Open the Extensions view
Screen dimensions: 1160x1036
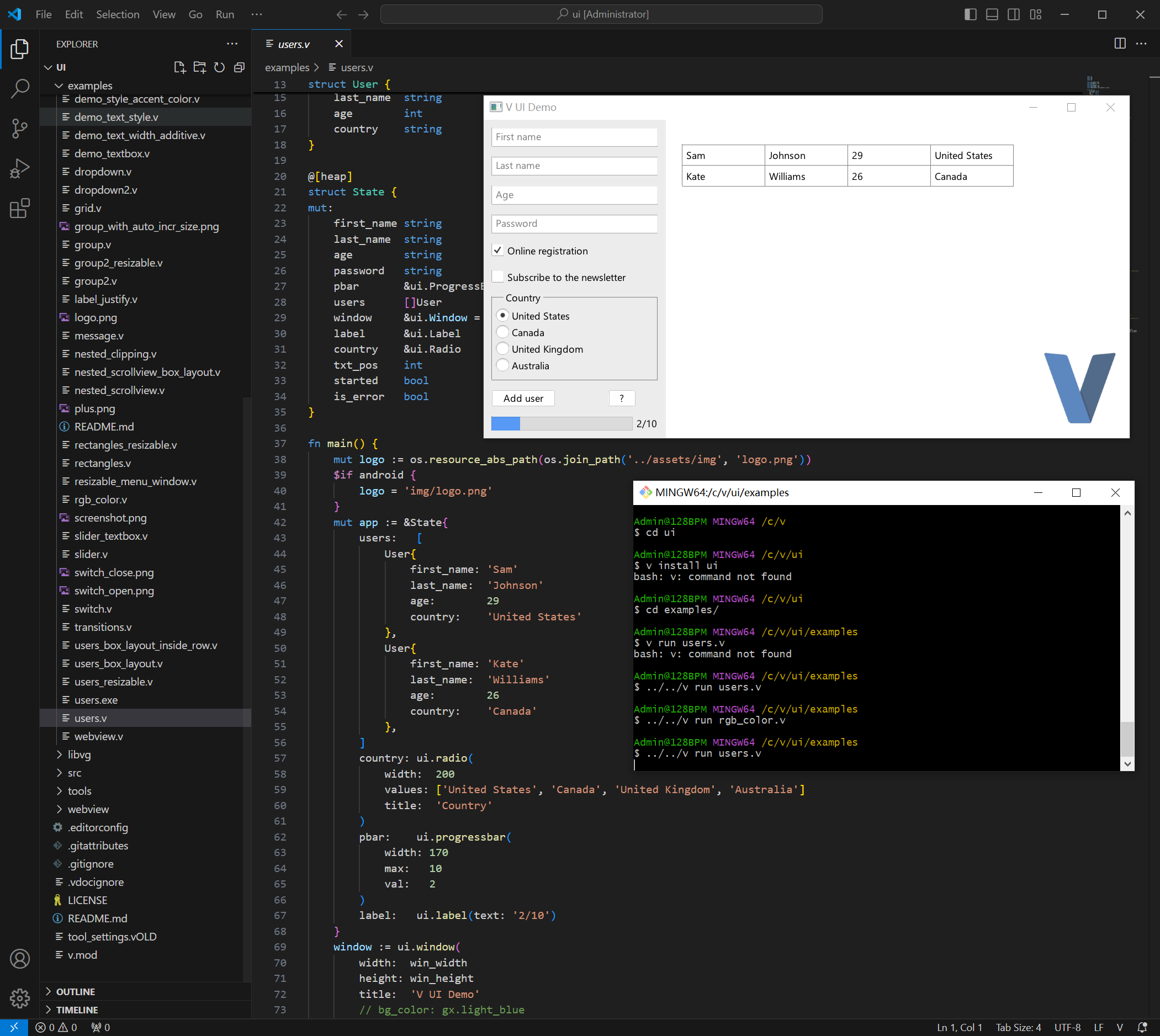click(x=20, y=208)
